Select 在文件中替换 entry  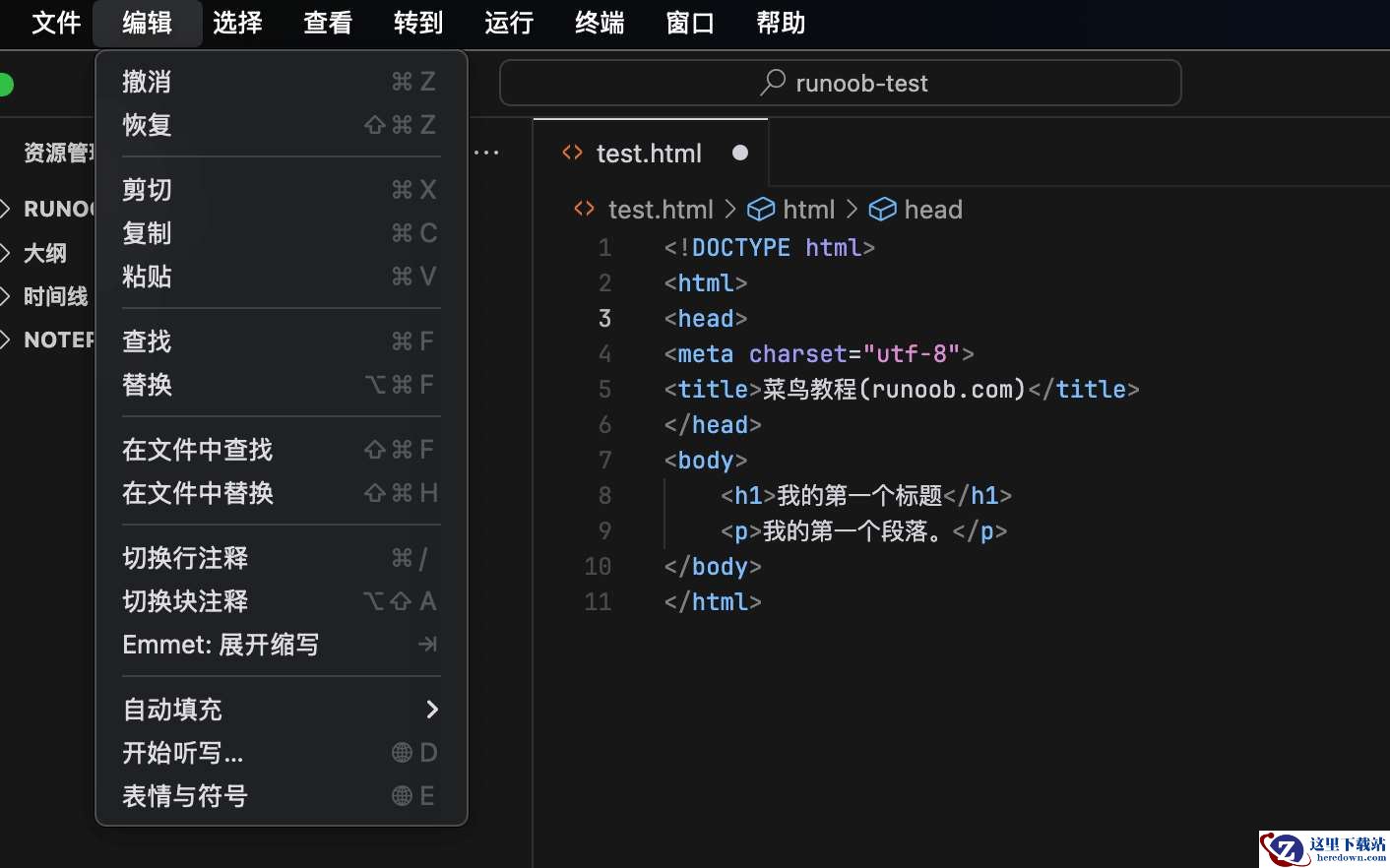click(281, 493)
